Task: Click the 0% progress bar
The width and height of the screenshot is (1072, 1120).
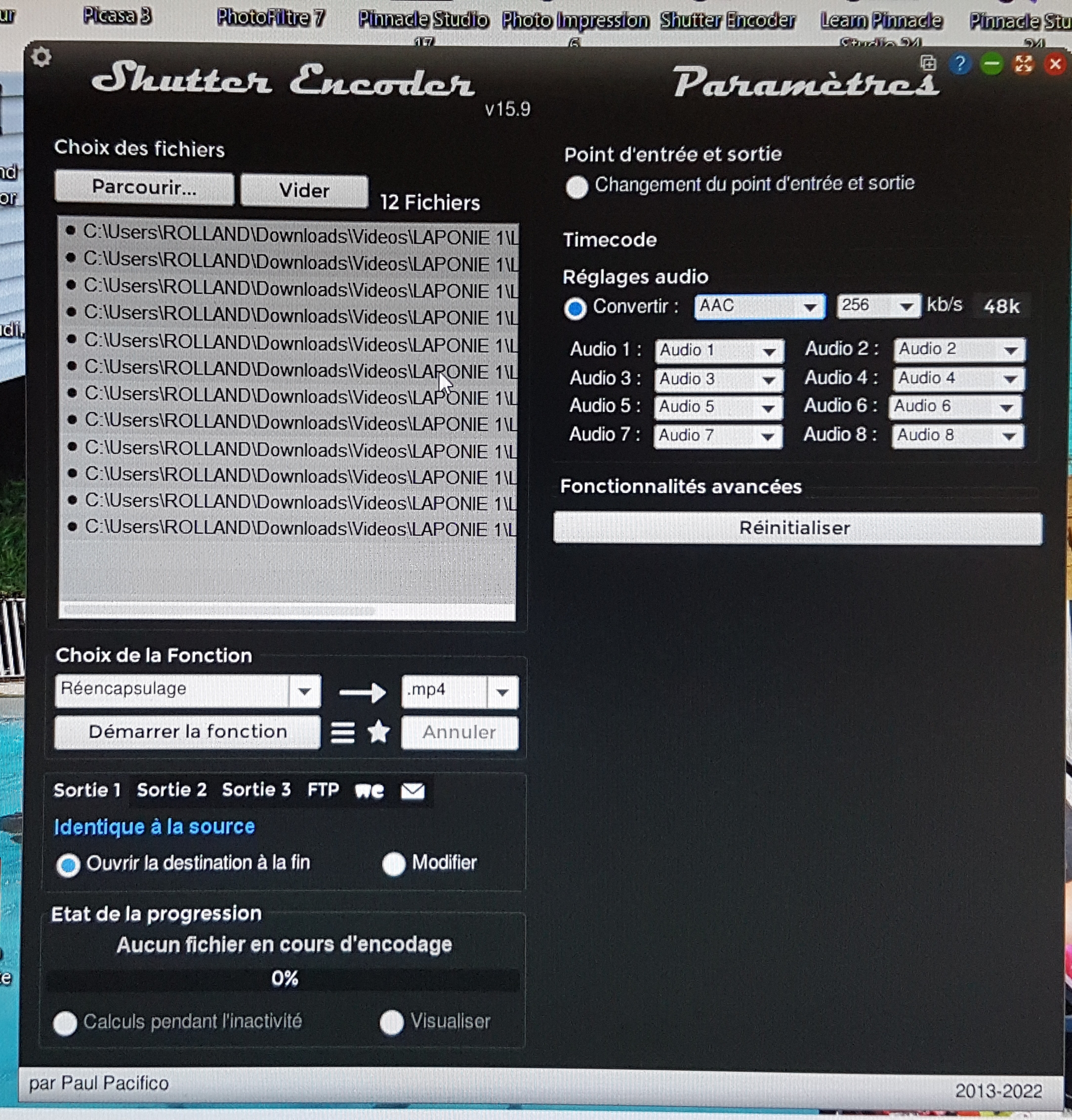Action: coord(283,979)
